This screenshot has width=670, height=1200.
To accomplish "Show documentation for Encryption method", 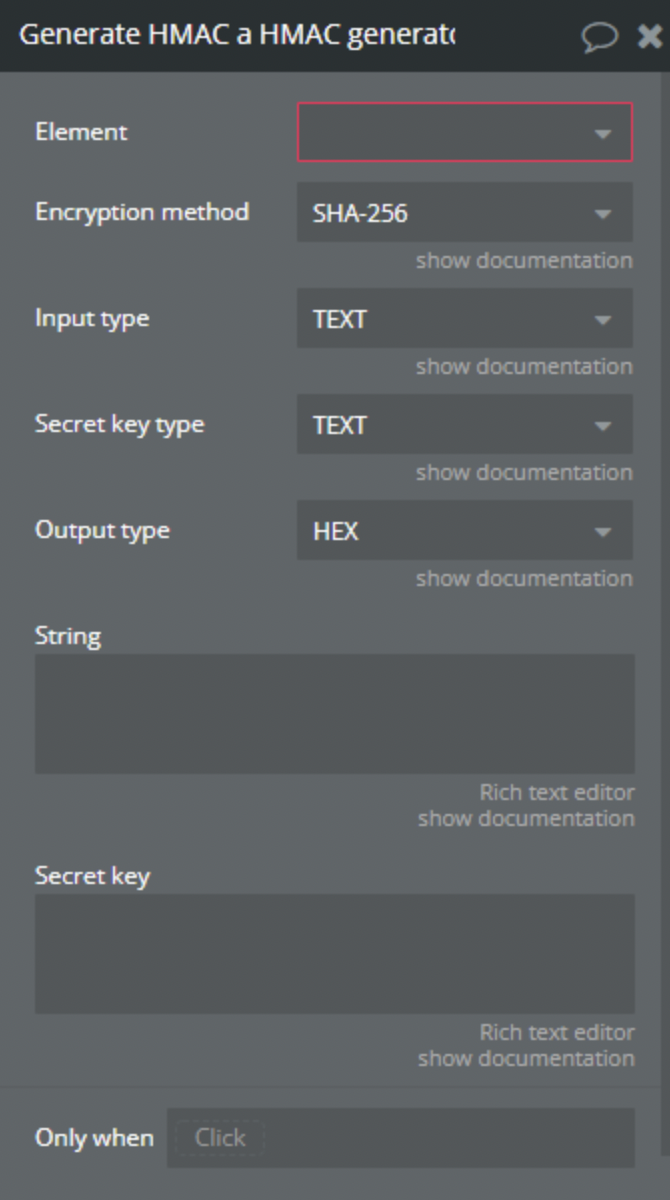I will click(x=524, y=261).
